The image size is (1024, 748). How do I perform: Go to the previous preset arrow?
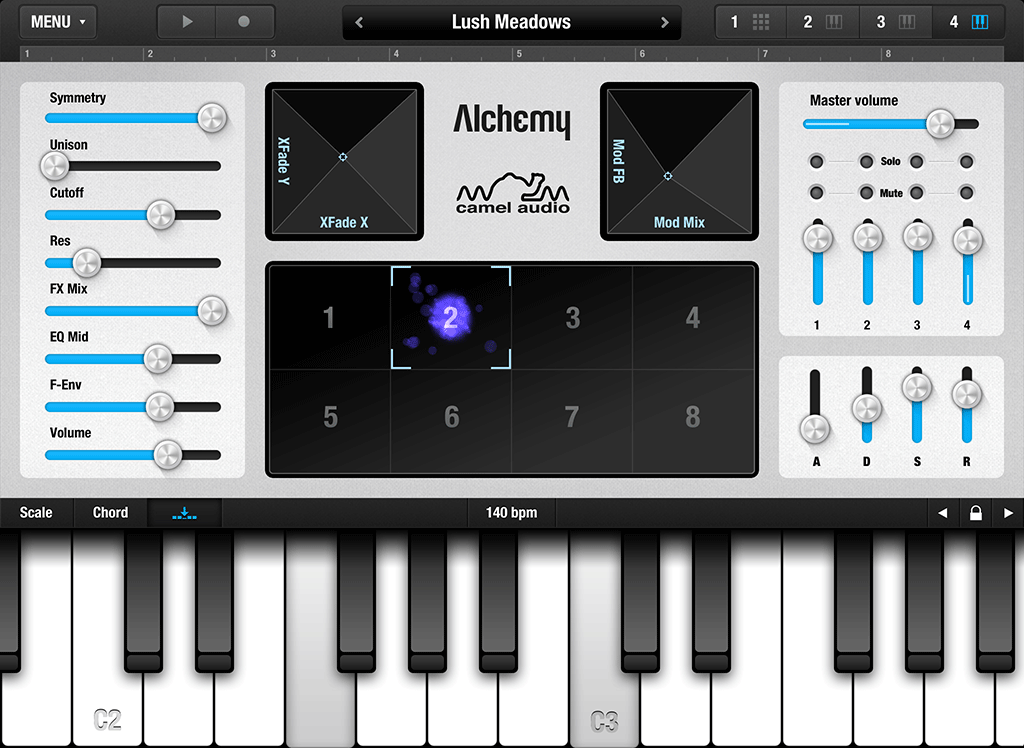(359, 23)
